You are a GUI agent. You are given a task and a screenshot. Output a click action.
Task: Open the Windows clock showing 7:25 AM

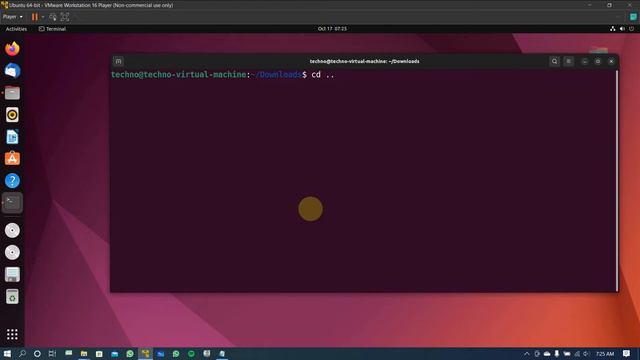tap(605, 354)
